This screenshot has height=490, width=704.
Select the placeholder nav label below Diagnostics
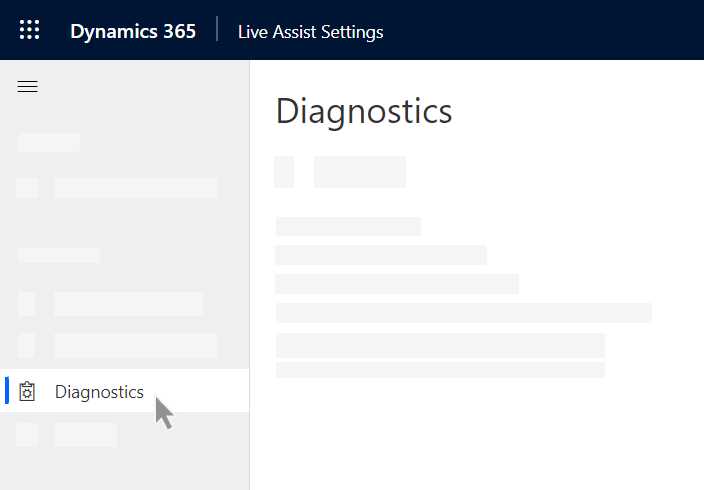(85, 435)
